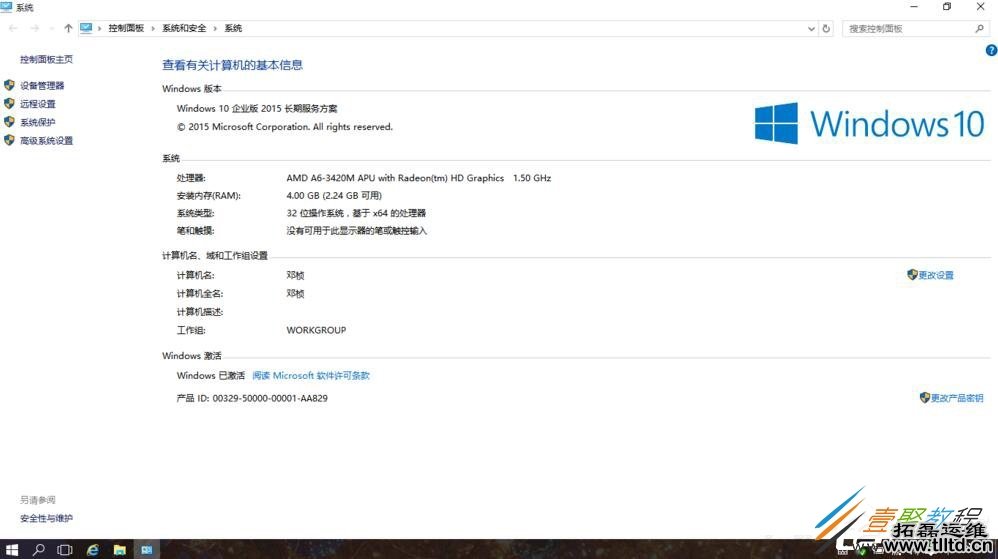
Task: Refresh the address bar view
Action: coord(826,28)
